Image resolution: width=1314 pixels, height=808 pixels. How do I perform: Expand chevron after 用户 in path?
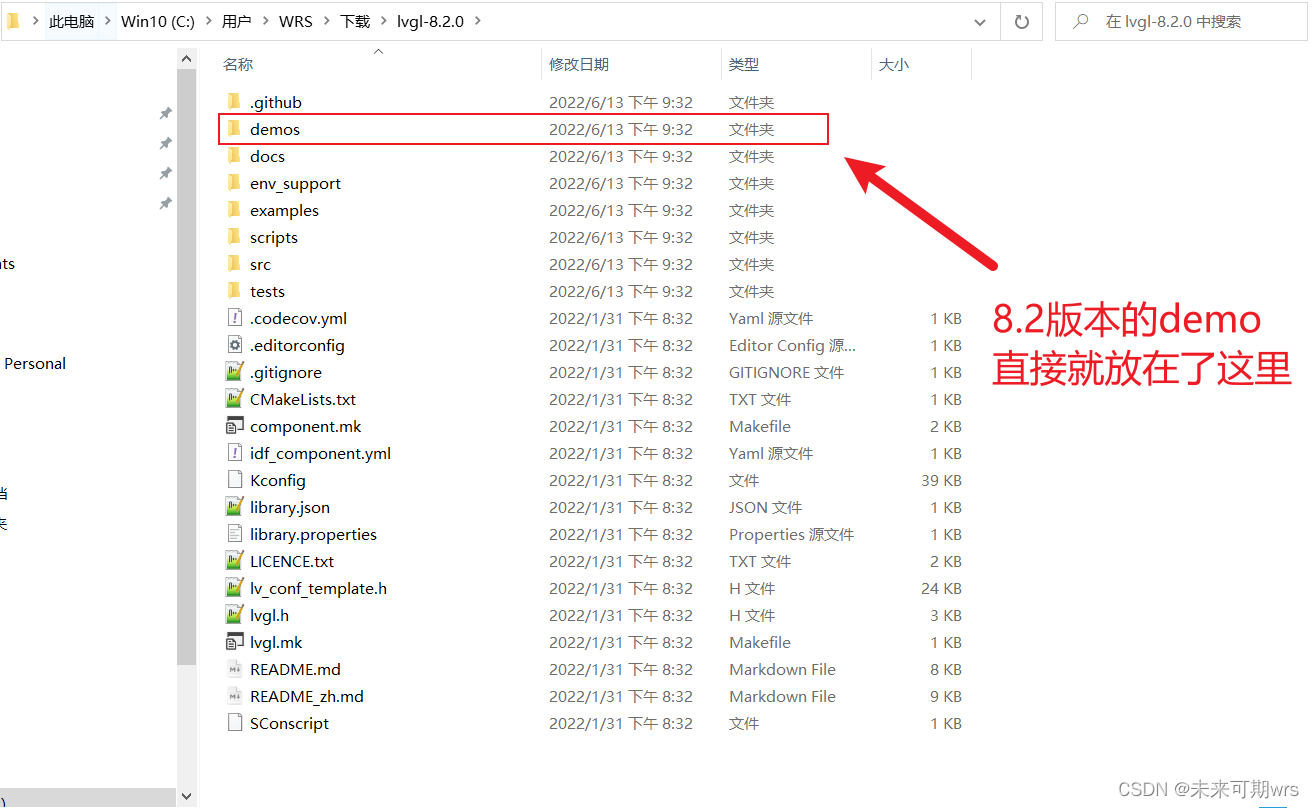pos(265,21)
